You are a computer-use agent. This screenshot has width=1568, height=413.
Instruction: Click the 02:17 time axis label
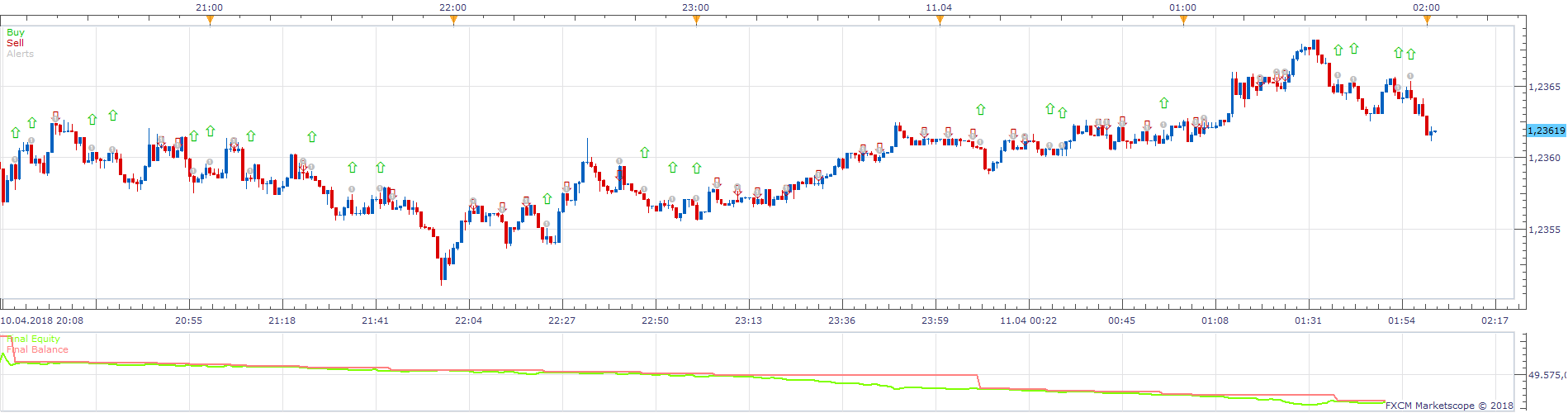[1495, 320]
